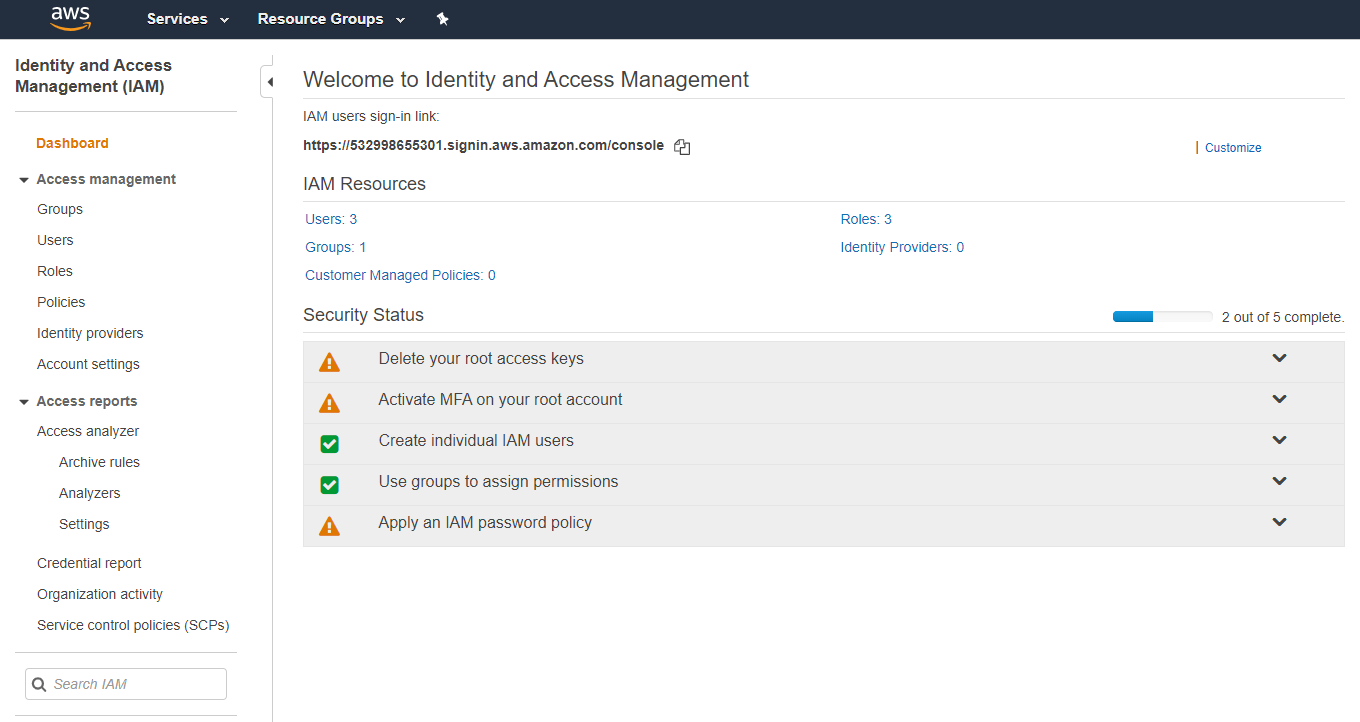Open Identity providers in the sidebar
Screen dimensions: 1360x722
[90, 333]
